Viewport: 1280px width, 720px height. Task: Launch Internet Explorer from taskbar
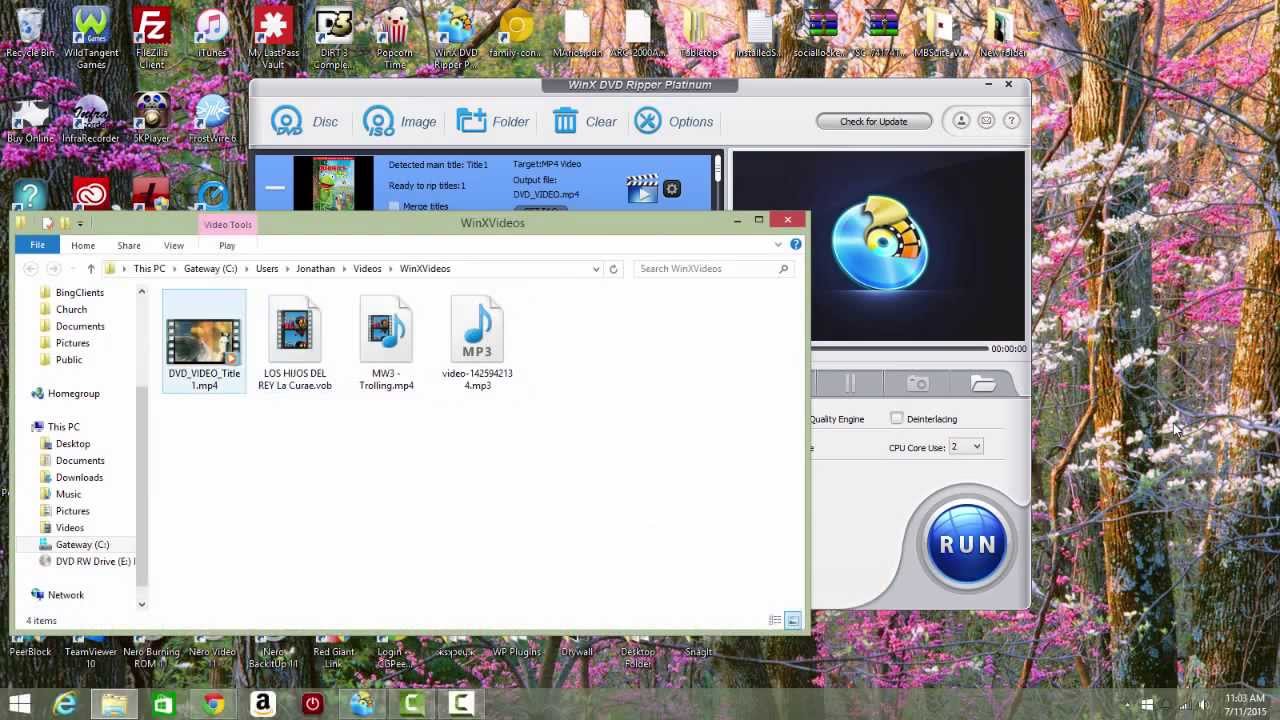pyautogui.click(x=65, y=704)
